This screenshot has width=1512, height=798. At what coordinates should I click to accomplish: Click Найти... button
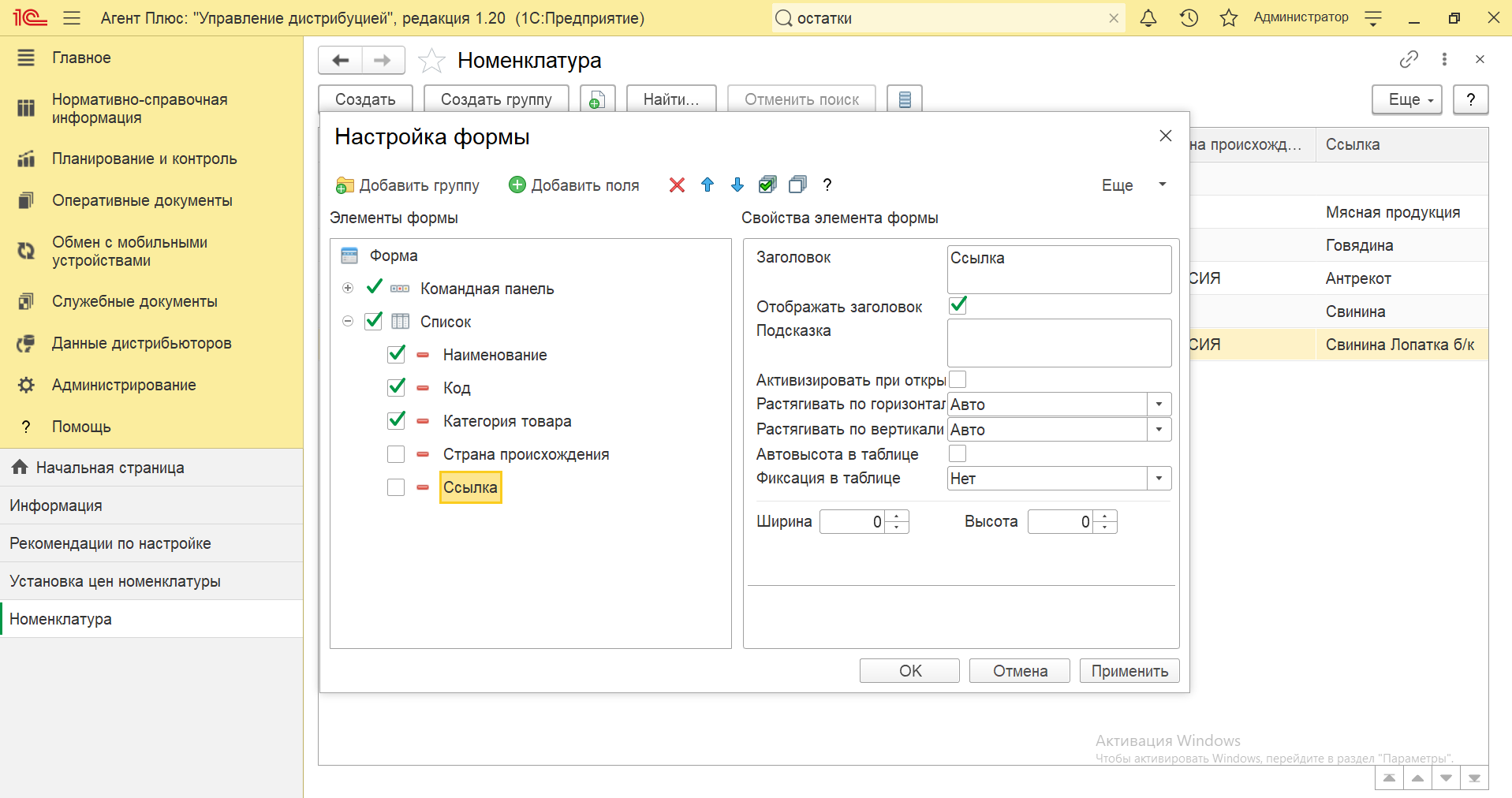click(671, 99)
